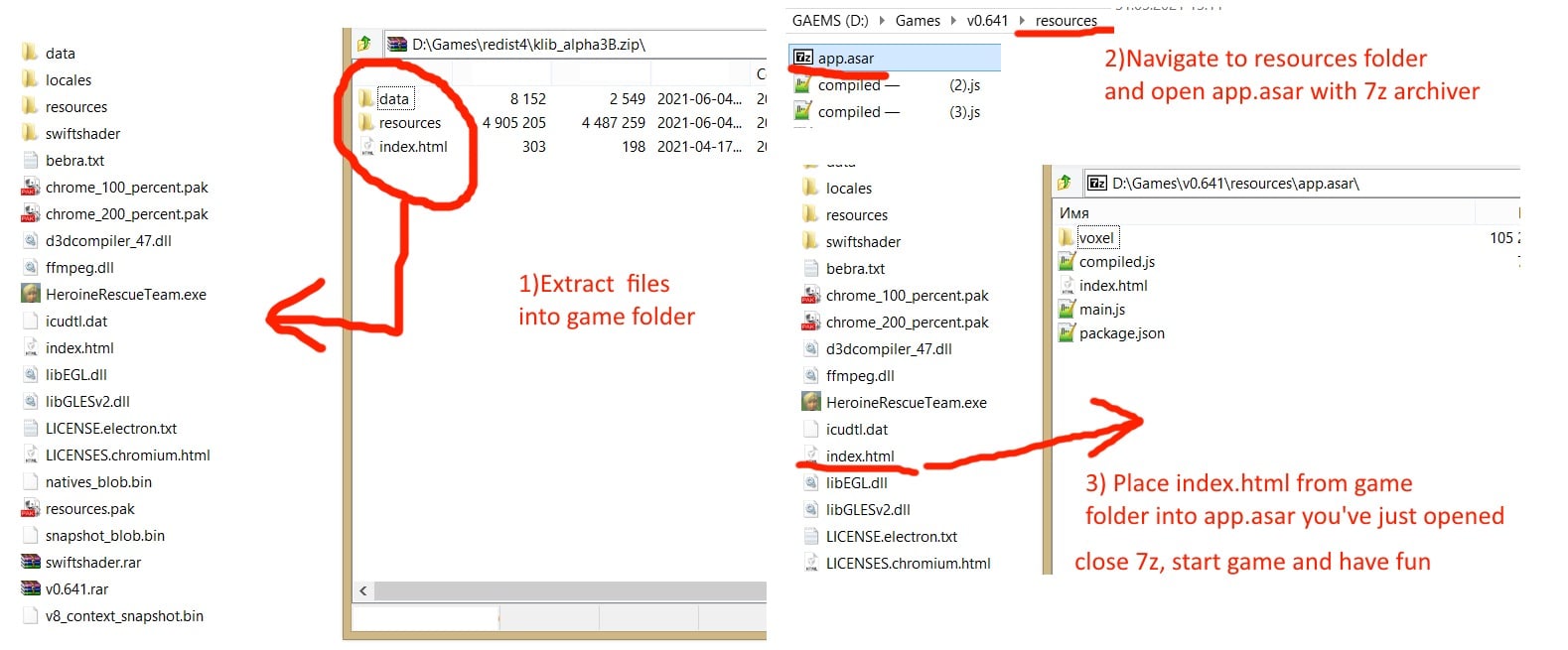Image resolution: width=1568 pixels, height=650 pixels.
Task: Click index.html icon in klib_alpha3B.zip window
Action: coord(366,146)
